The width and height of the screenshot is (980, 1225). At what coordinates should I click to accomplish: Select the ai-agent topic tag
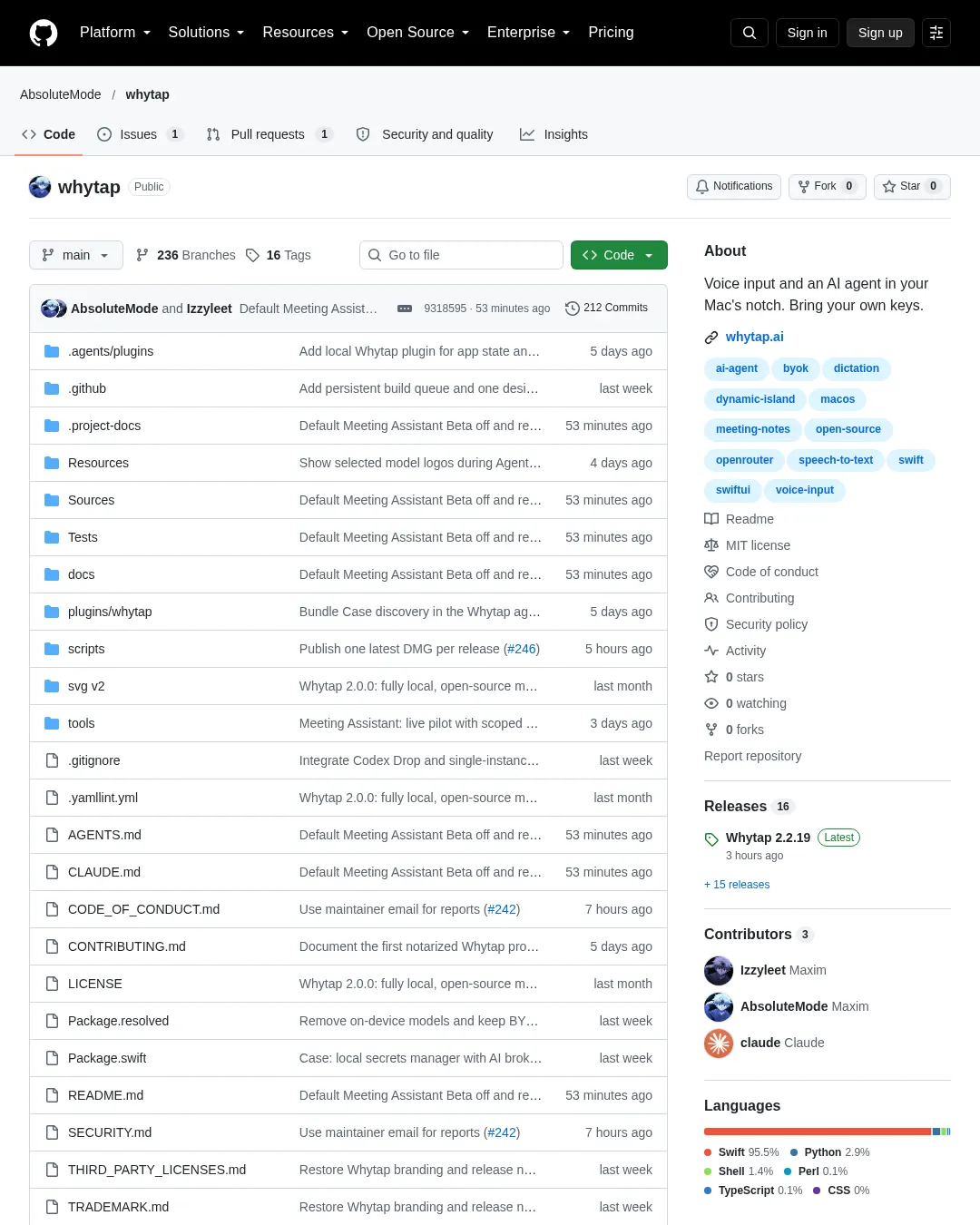pyautogui.click(x=737, y=368)
